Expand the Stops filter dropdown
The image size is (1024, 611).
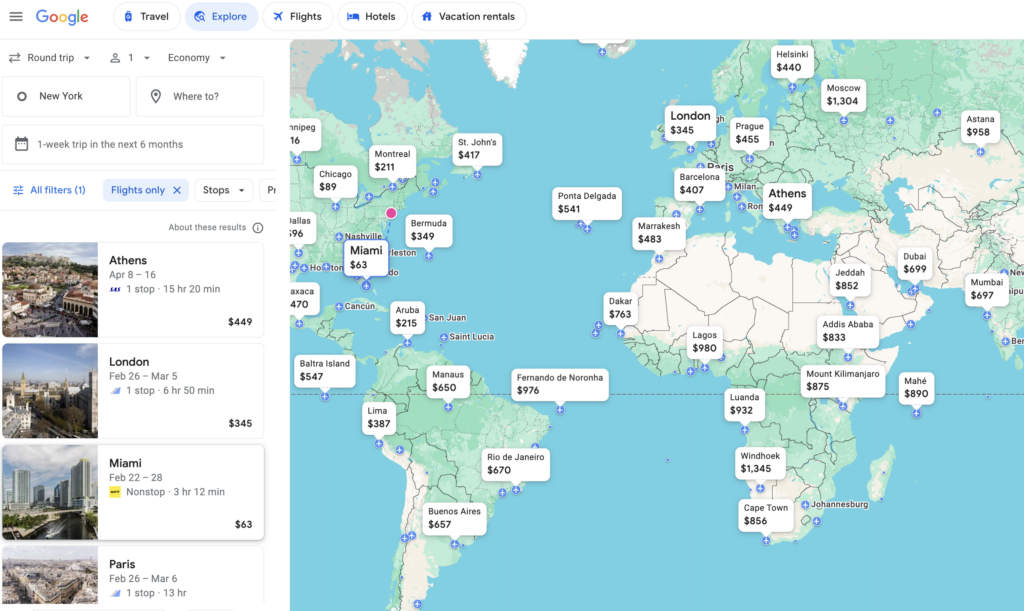coord(224,190)
